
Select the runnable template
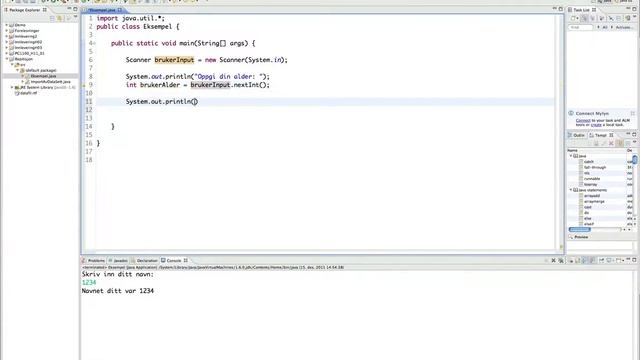coord(592,179)
